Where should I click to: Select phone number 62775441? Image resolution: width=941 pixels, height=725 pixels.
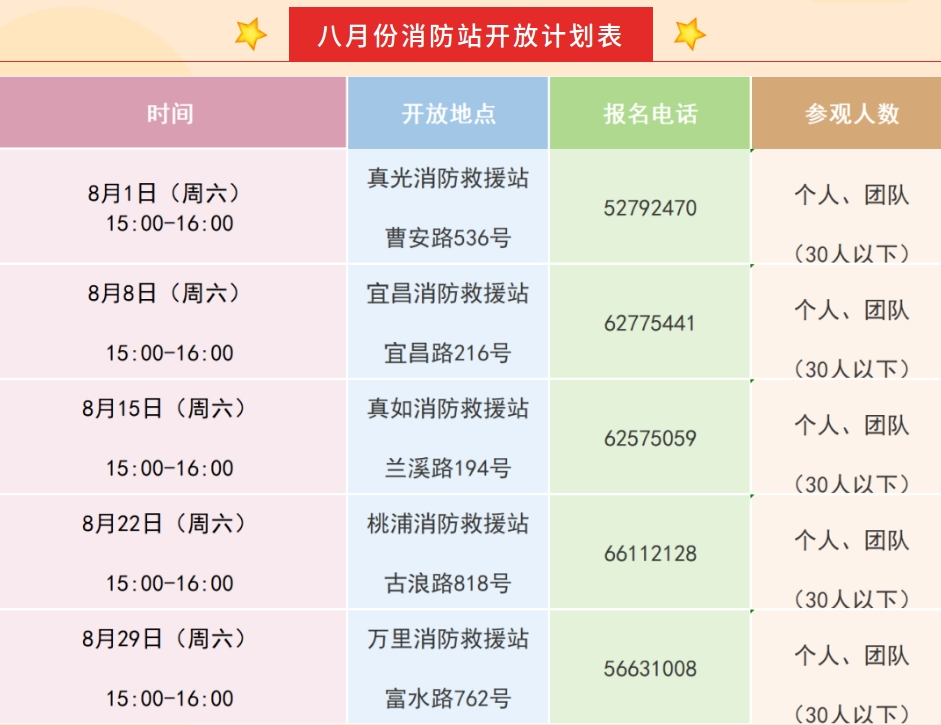(x=650, y=323)
